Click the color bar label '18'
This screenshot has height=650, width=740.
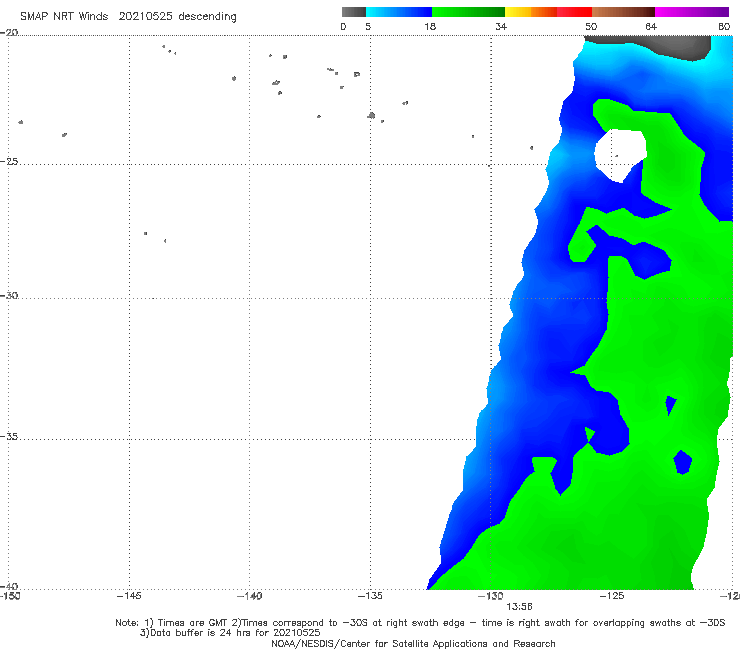430,26
